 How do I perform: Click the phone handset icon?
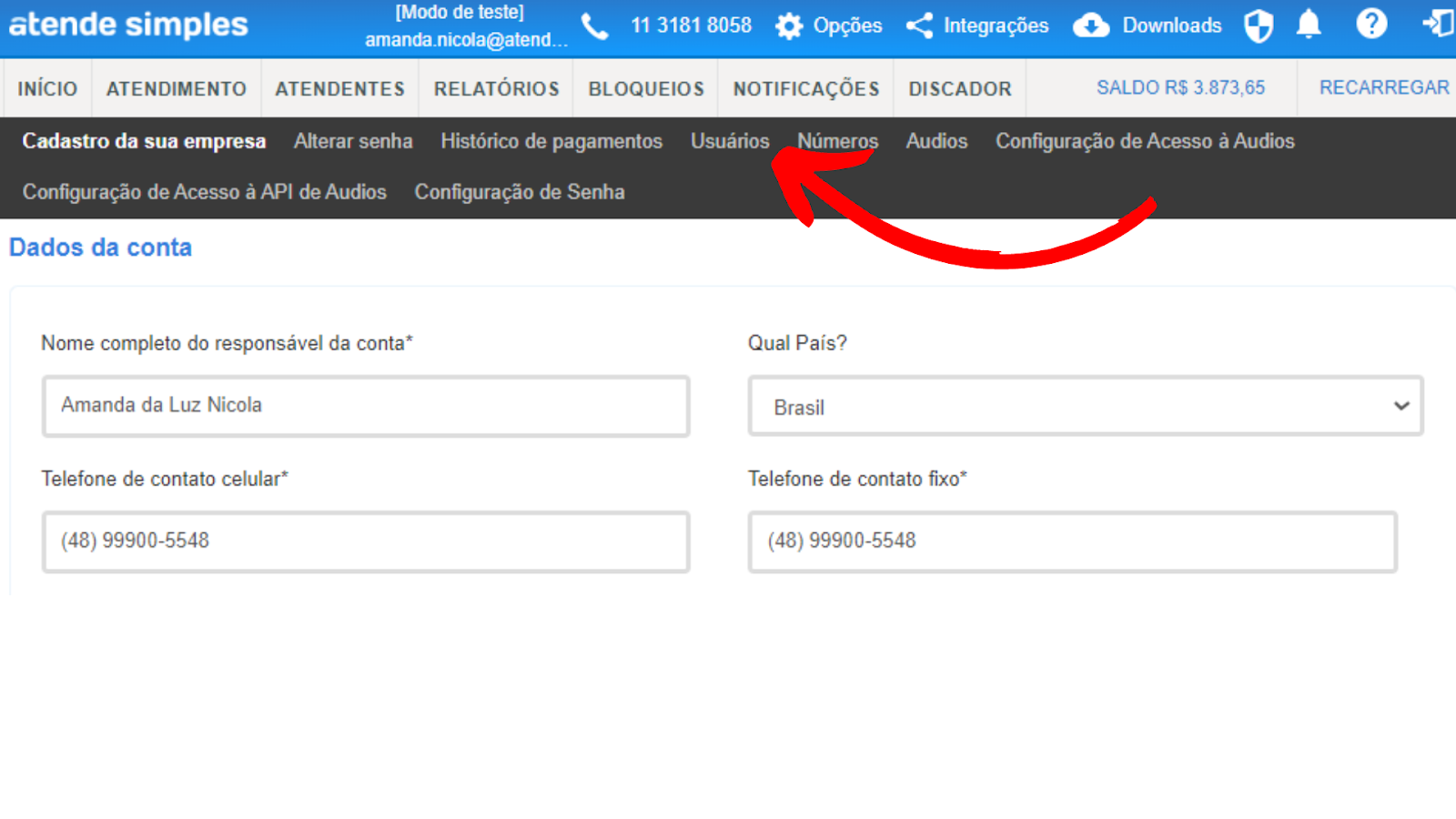[594, 26]
